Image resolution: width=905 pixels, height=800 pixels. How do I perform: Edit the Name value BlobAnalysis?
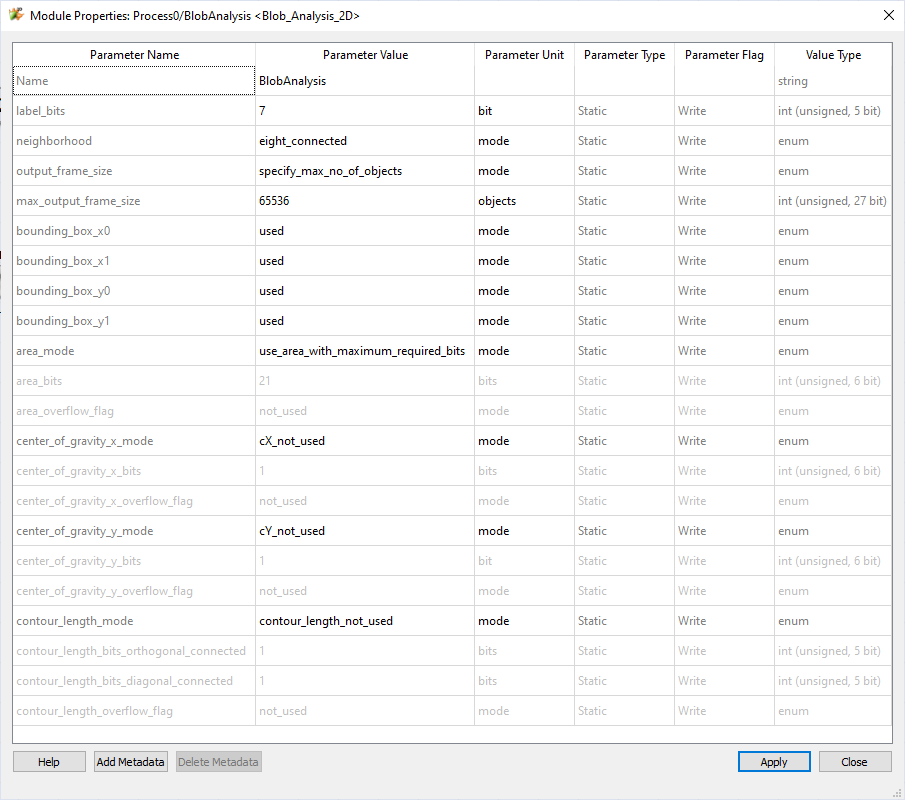364,81
